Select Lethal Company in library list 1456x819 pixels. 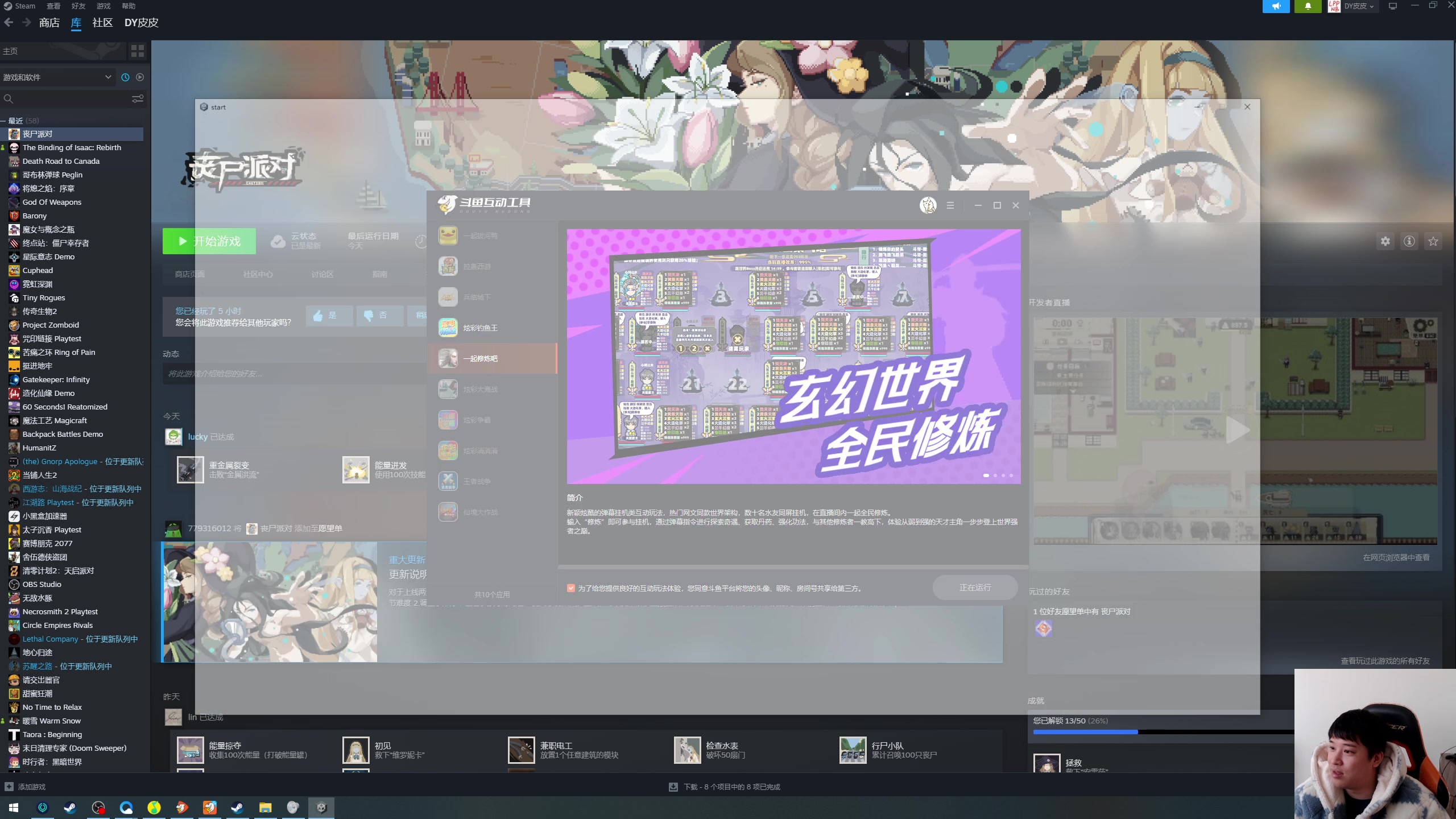click(72, 639)
